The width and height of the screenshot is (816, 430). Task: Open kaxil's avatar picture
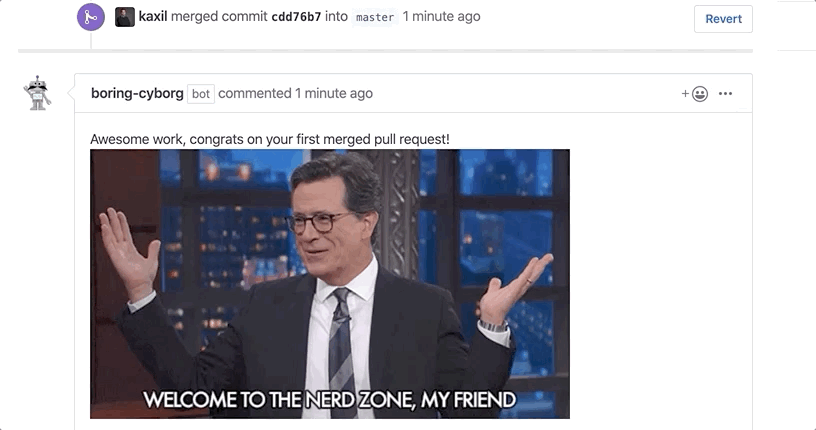[124, 17]
